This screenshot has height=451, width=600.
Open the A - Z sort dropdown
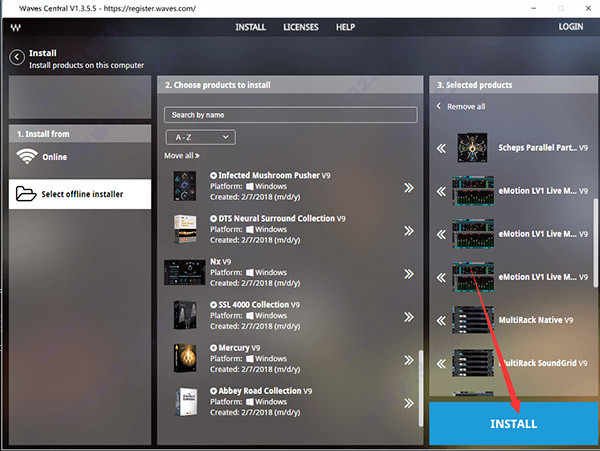[201, 137]
